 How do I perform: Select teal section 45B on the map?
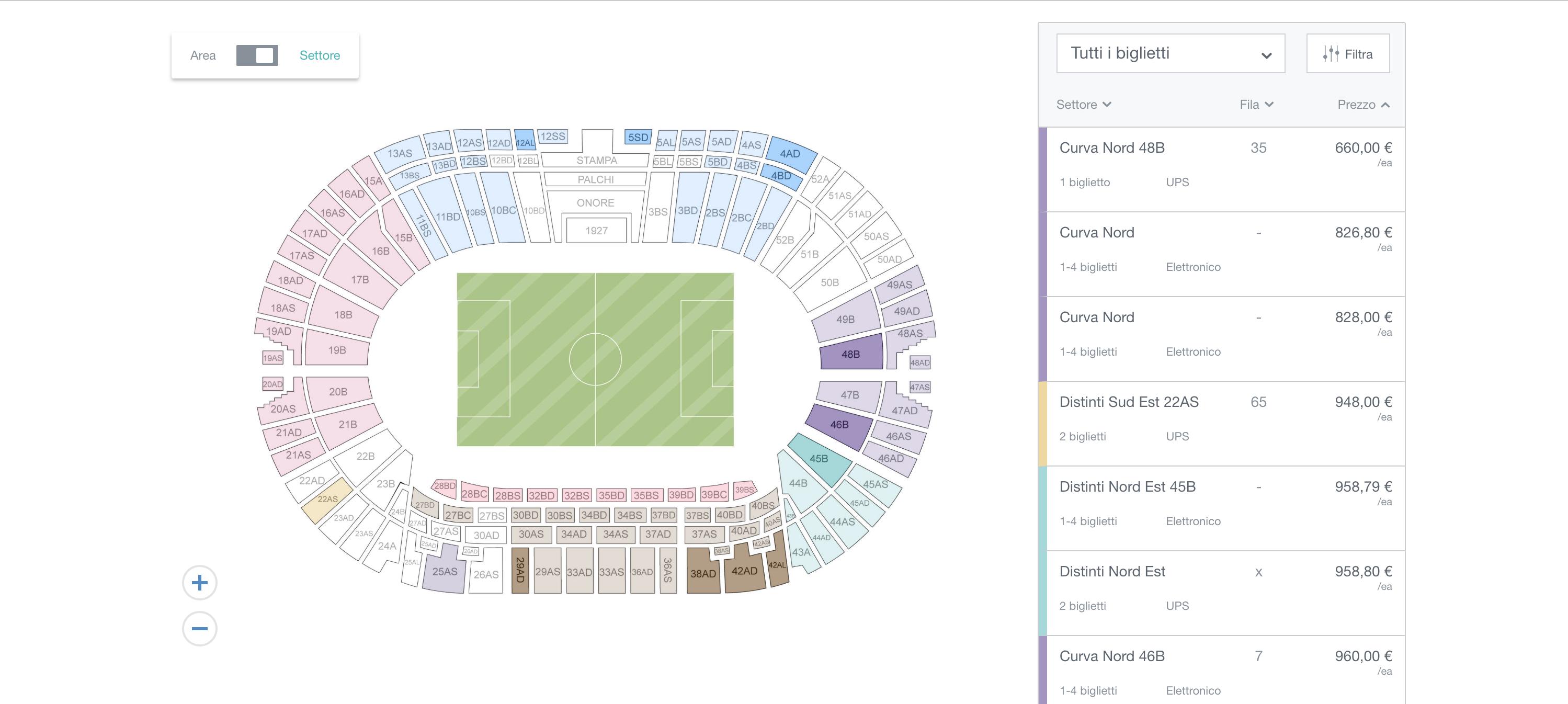tap(819, 459)
